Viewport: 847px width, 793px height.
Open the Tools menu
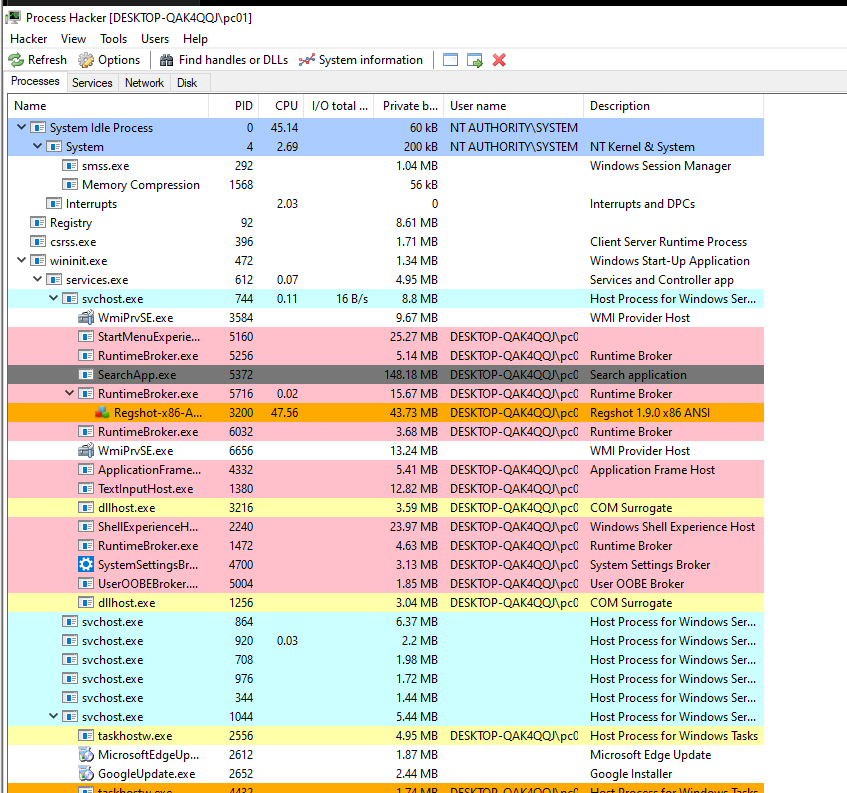(113, 39)
